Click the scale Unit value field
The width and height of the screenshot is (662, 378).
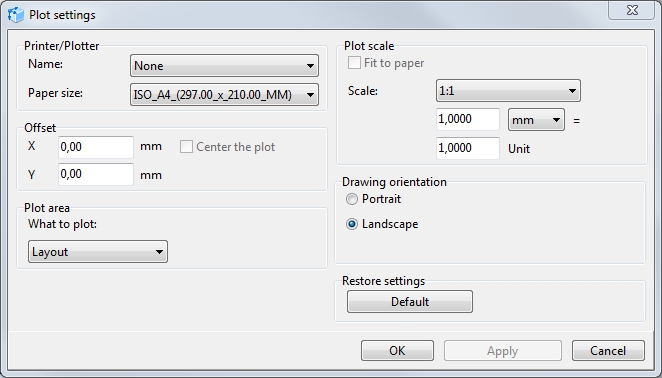tap(468, 148)
